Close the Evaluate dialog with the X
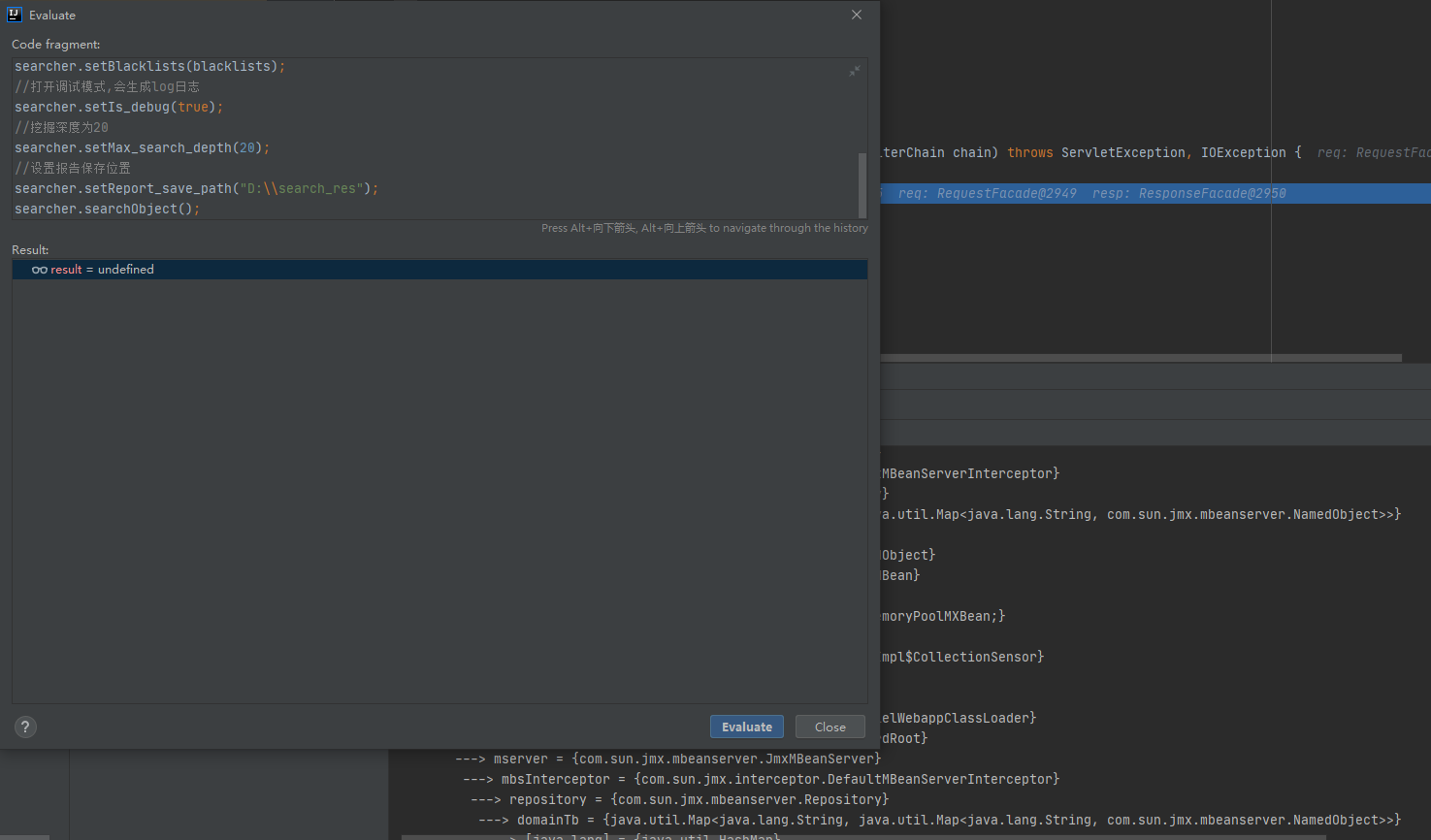This screenshot has height=840, width=1431. (856, 15)
